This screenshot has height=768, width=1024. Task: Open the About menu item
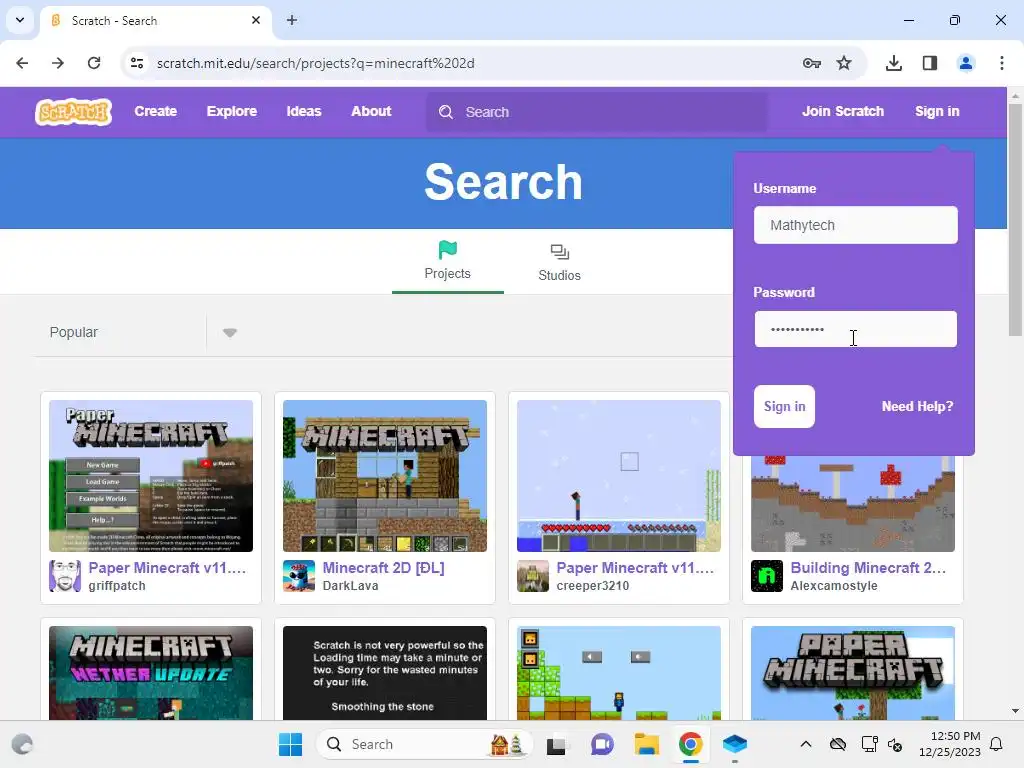371,112
